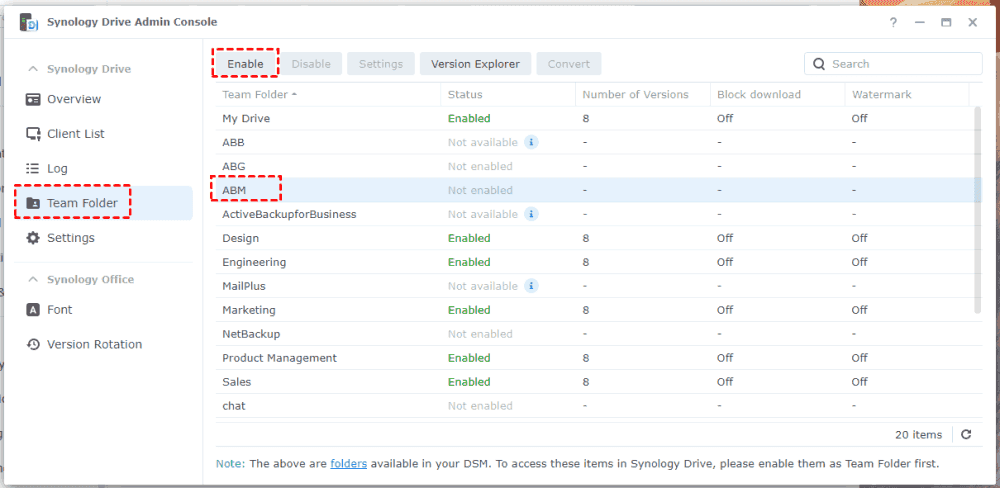Click the Enable button
The height and width of the screenshot is (488, 1000).
coord(246,64)
